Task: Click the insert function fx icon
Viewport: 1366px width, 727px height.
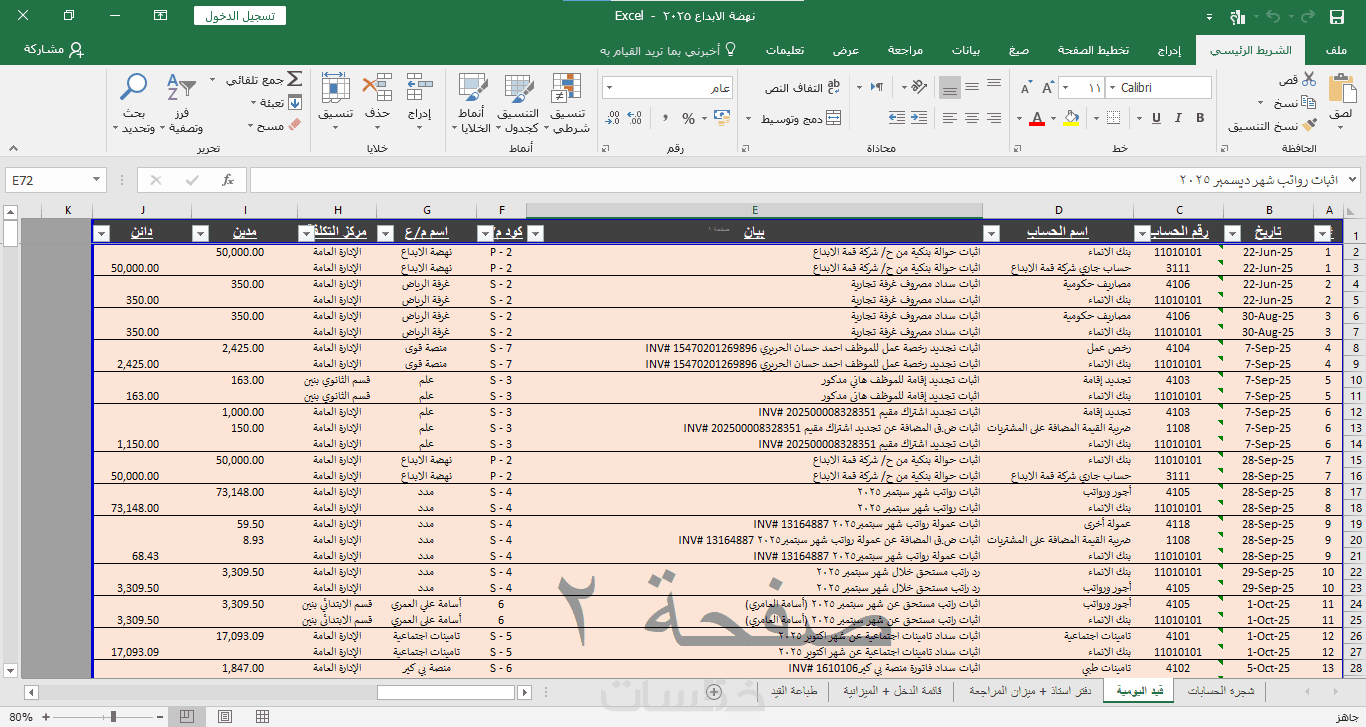Action: coord(228,180)
